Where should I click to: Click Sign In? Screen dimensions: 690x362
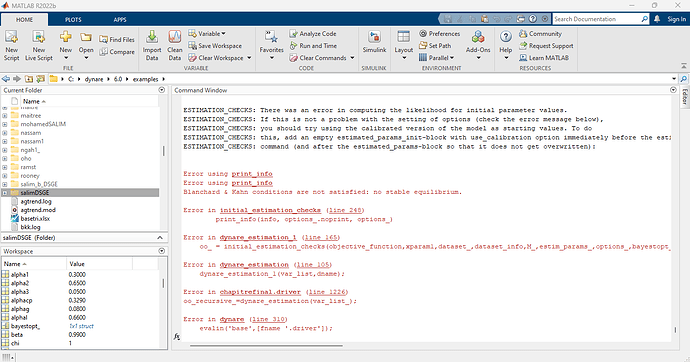pyautogui.click(x=676, y=19)
